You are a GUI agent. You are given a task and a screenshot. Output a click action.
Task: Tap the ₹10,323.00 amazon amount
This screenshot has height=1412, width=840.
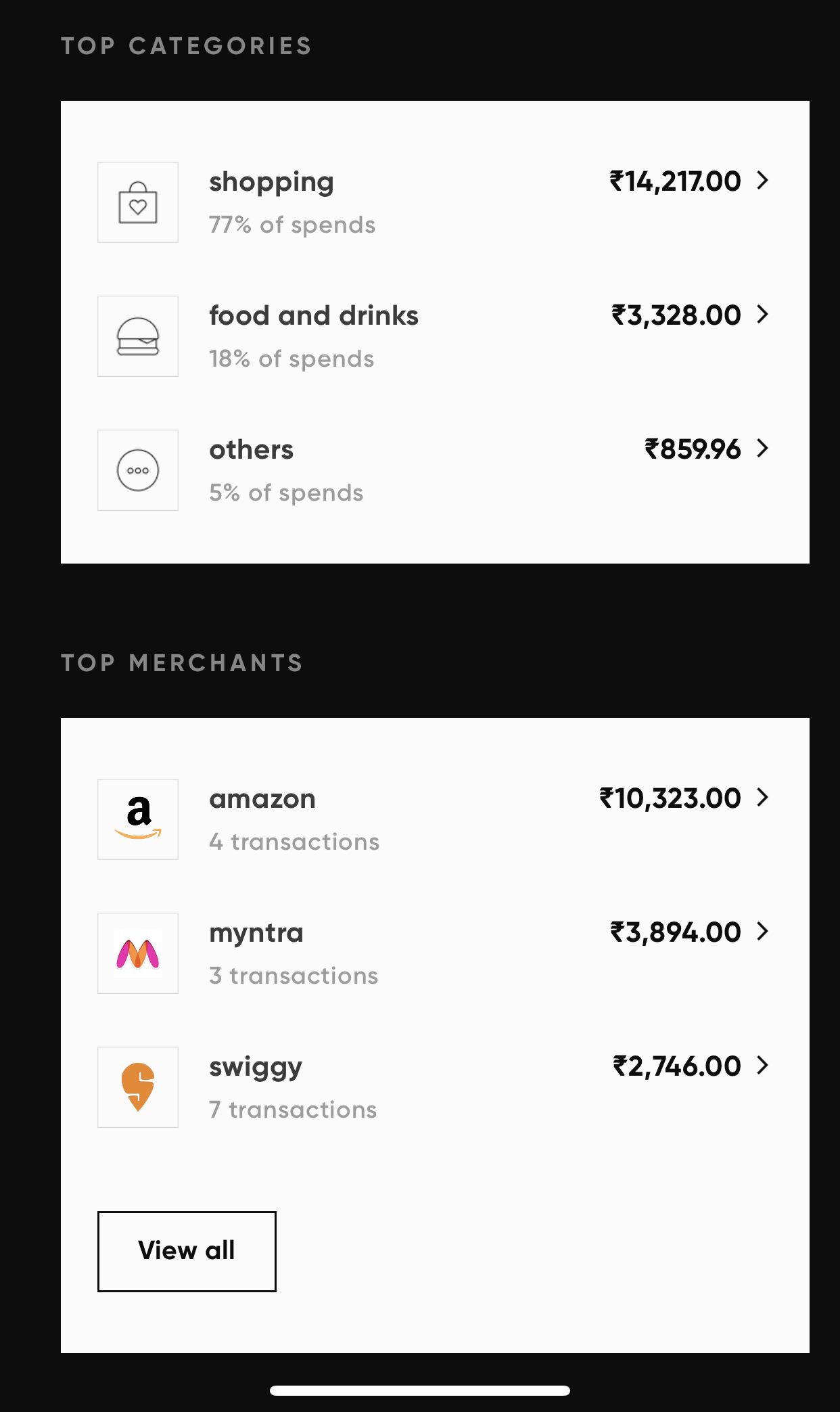click(670, 798)
